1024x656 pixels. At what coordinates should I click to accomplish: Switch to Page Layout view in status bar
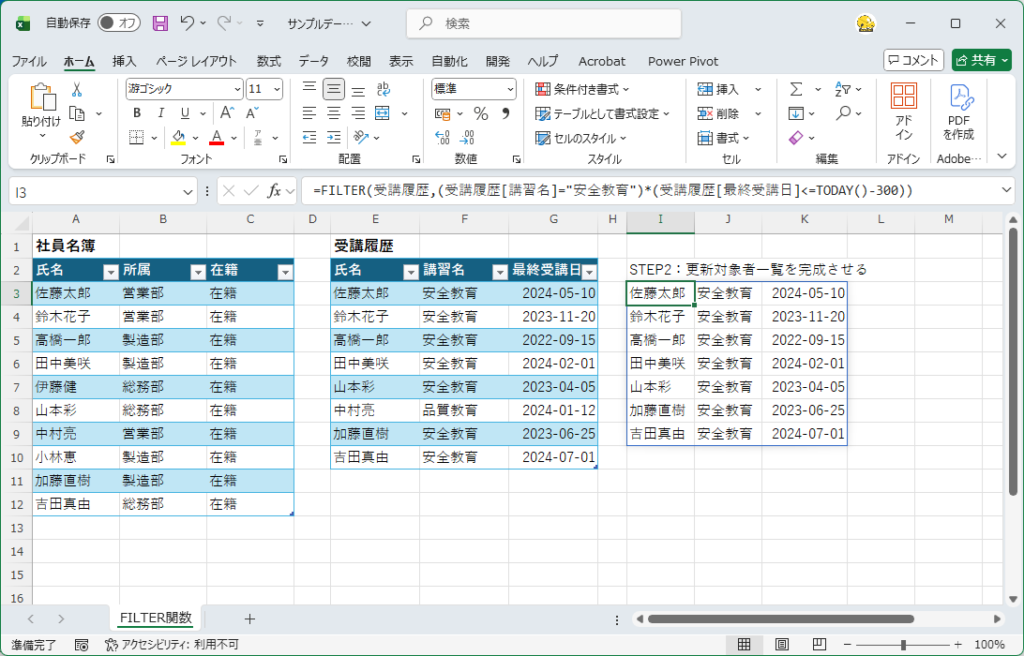click(783, 645)
